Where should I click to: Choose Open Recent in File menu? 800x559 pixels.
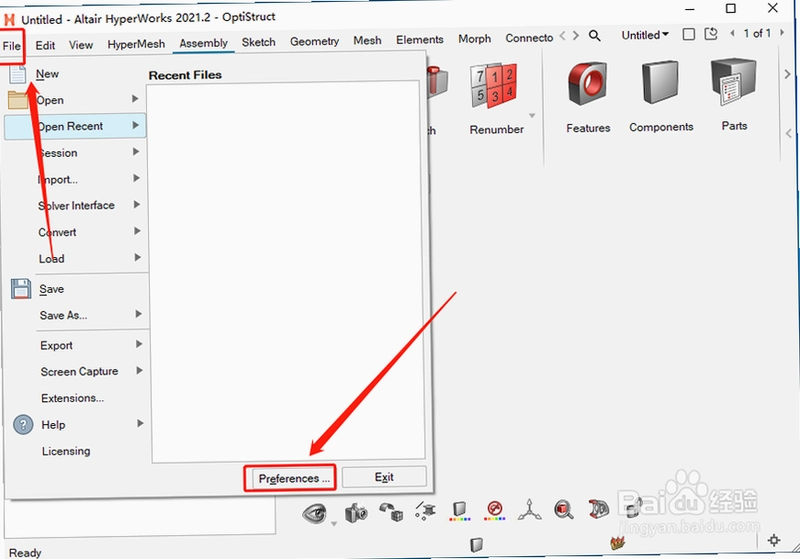pos(75,126)
